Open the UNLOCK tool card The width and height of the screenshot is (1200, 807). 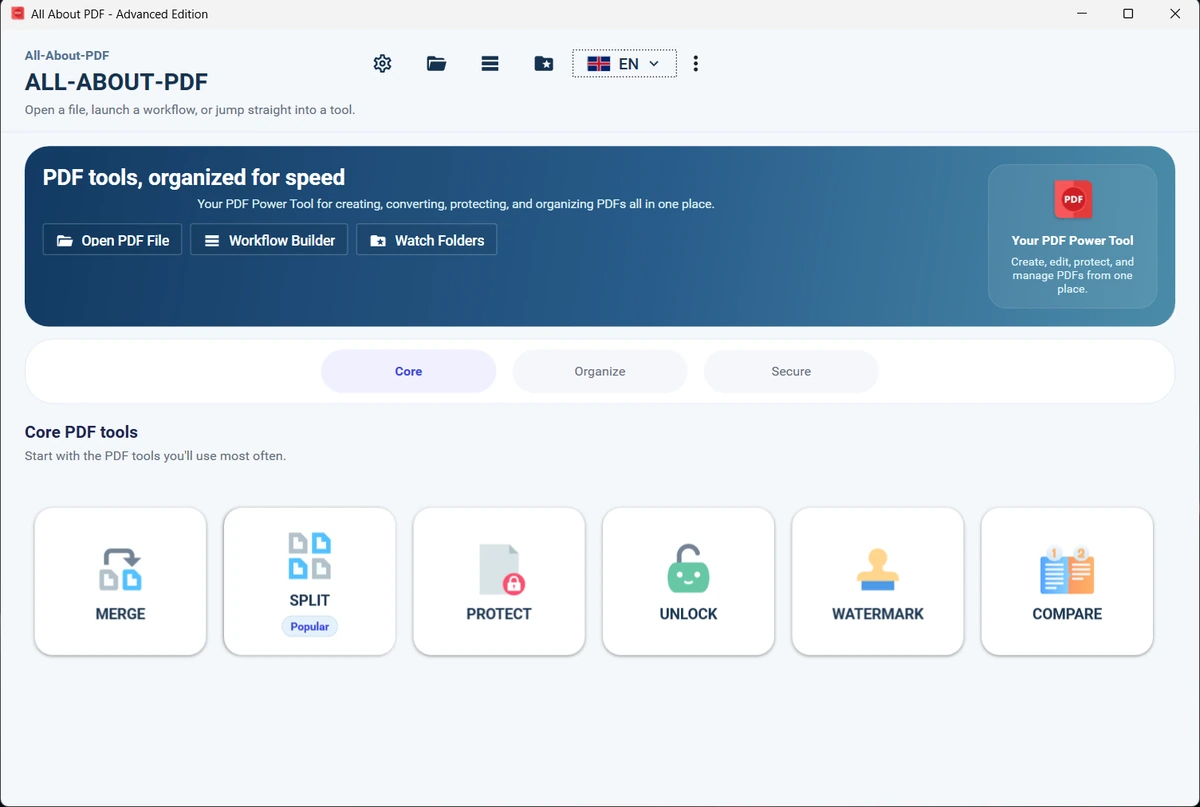pyautogui.click(x=688, y=581)
